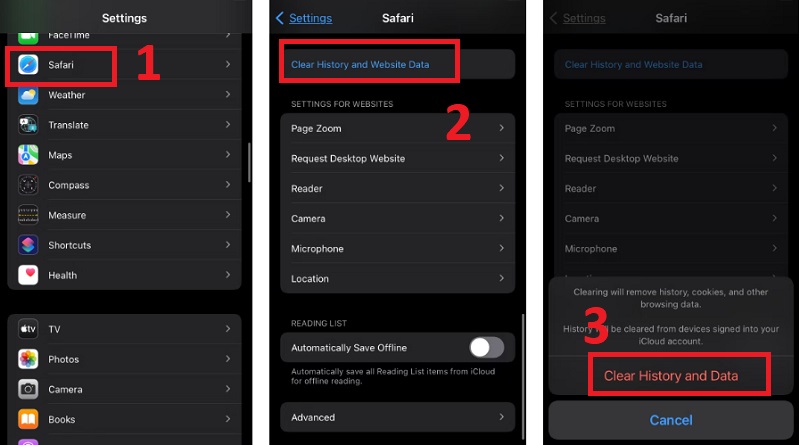Image resolution: width=800 pixels, height=445 pixels.
Task: Open Microphone settings in middle panel
Action: (x=317, y=249)
